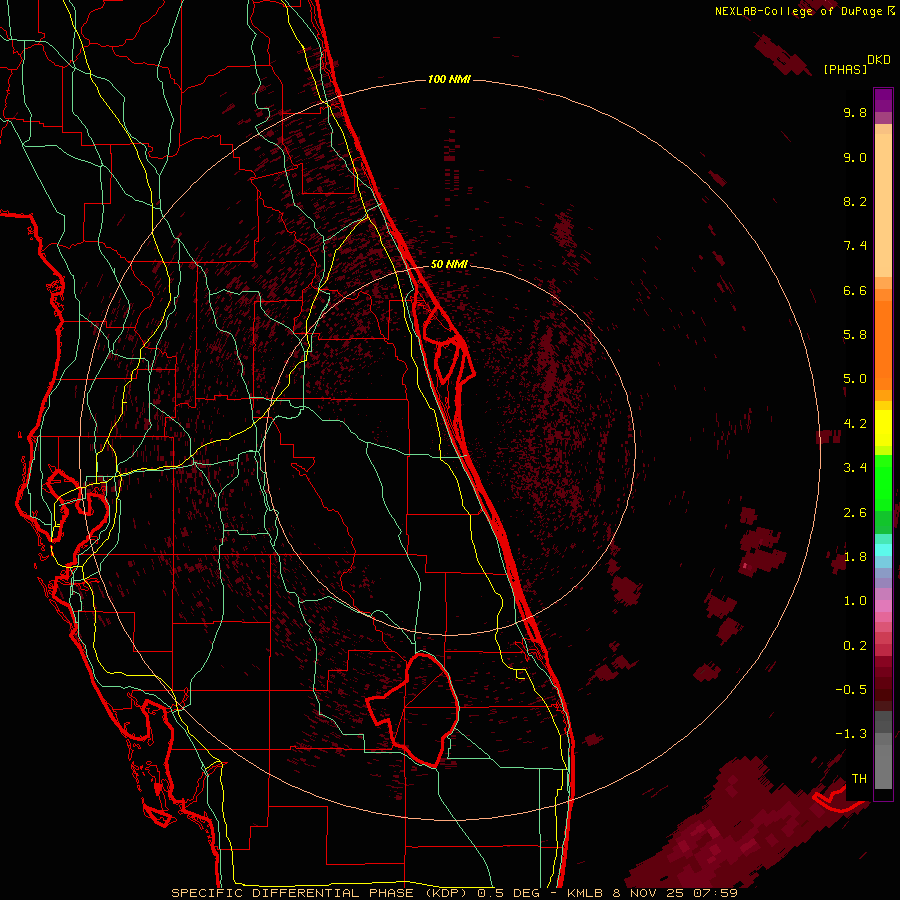Click the Cape Canaveral coastline outline
Viewport: 900px width, 900px height.
(x=445, y=343)
